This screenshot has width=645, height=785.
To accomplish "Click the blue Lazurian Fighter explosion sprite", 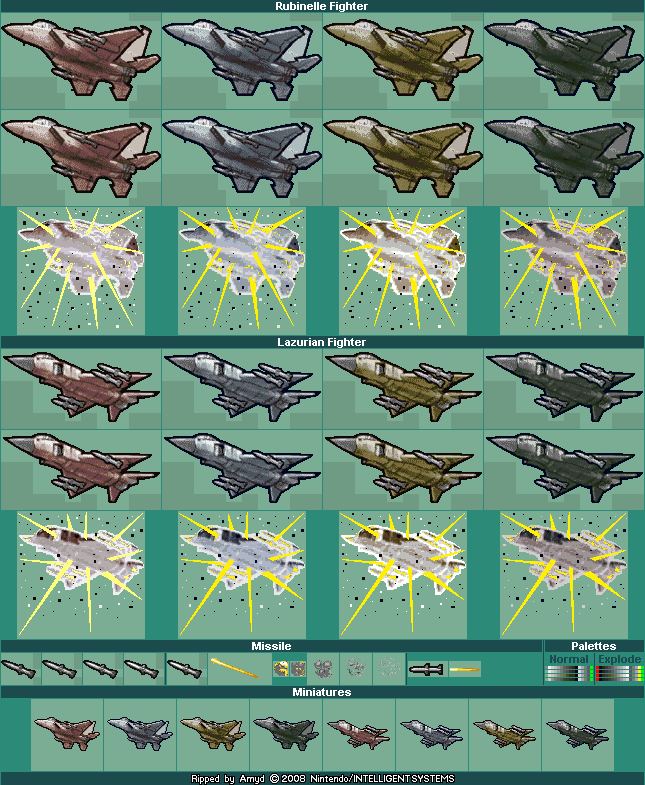I will point(242,575).
